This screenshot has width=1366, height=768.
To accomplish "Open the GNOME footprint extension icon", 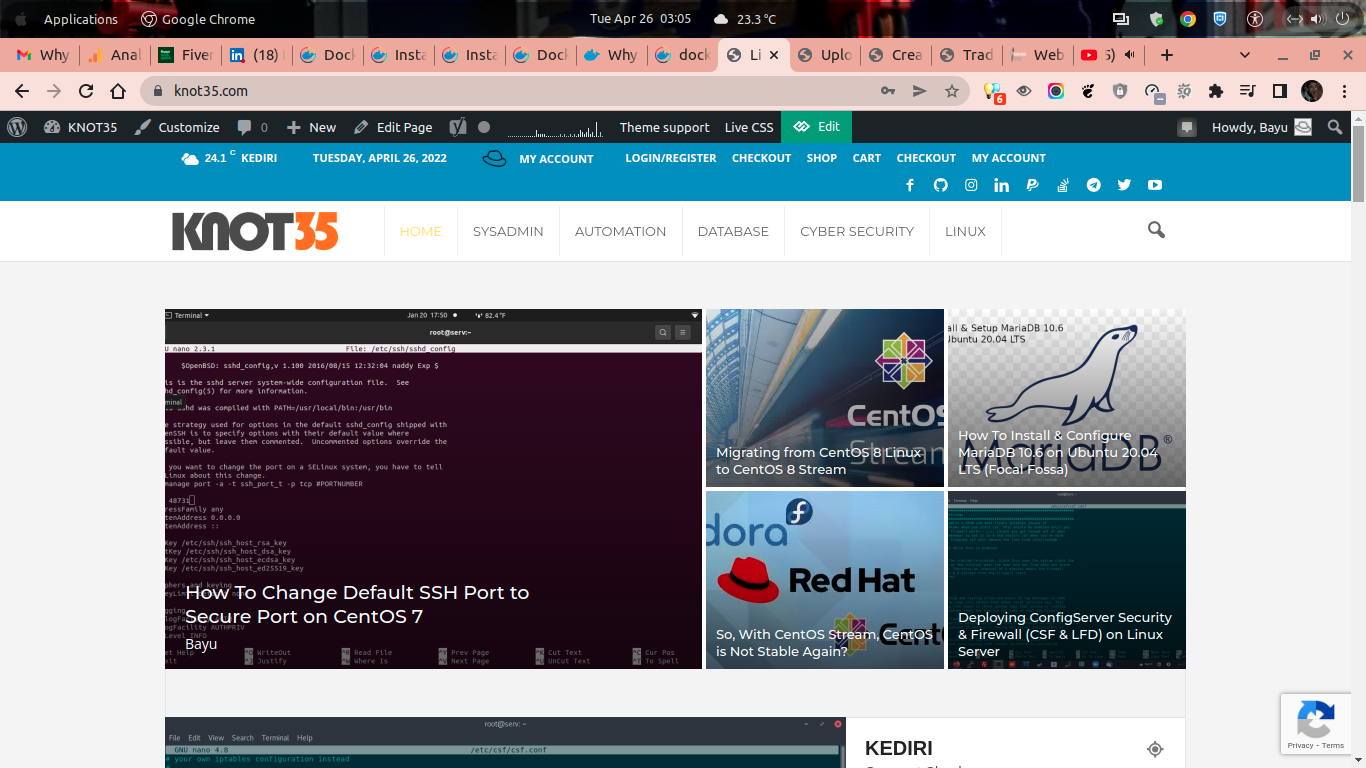I will (x=1088, y=91).
